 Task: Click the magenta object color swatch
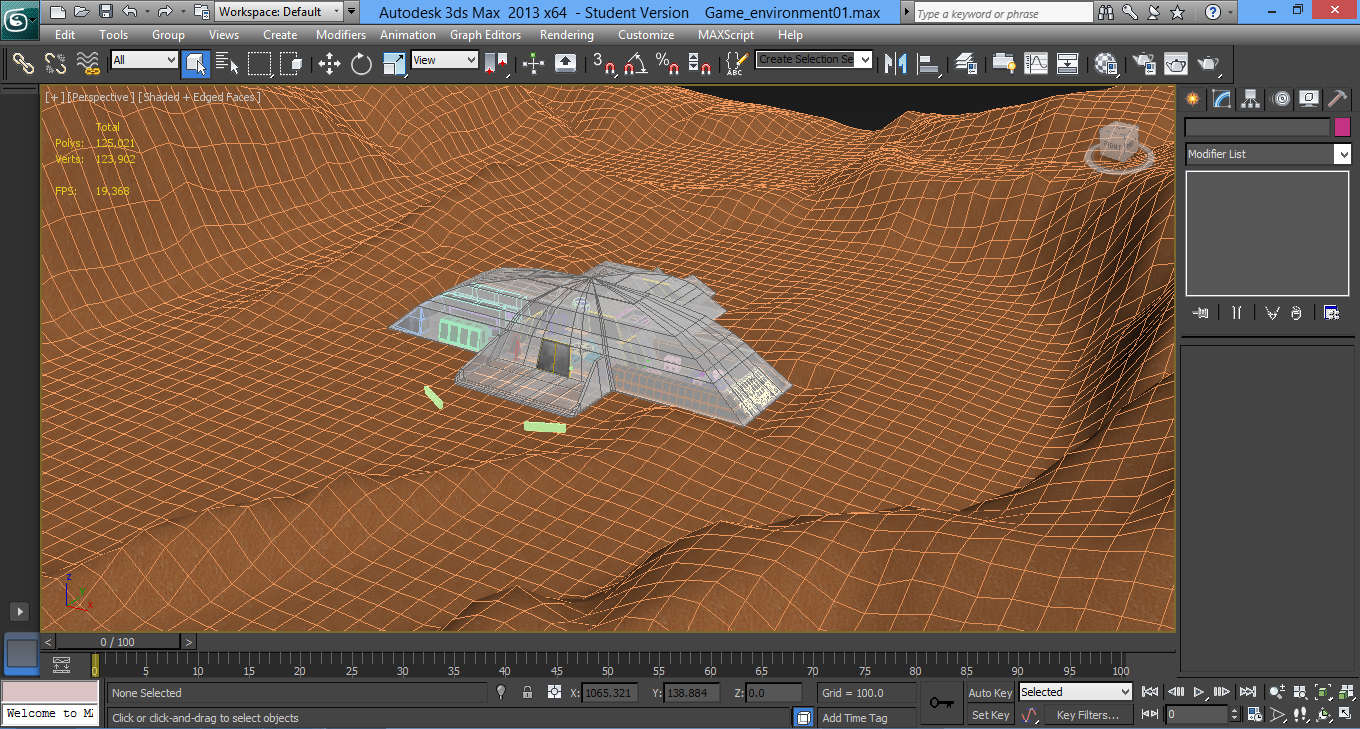1342,127
